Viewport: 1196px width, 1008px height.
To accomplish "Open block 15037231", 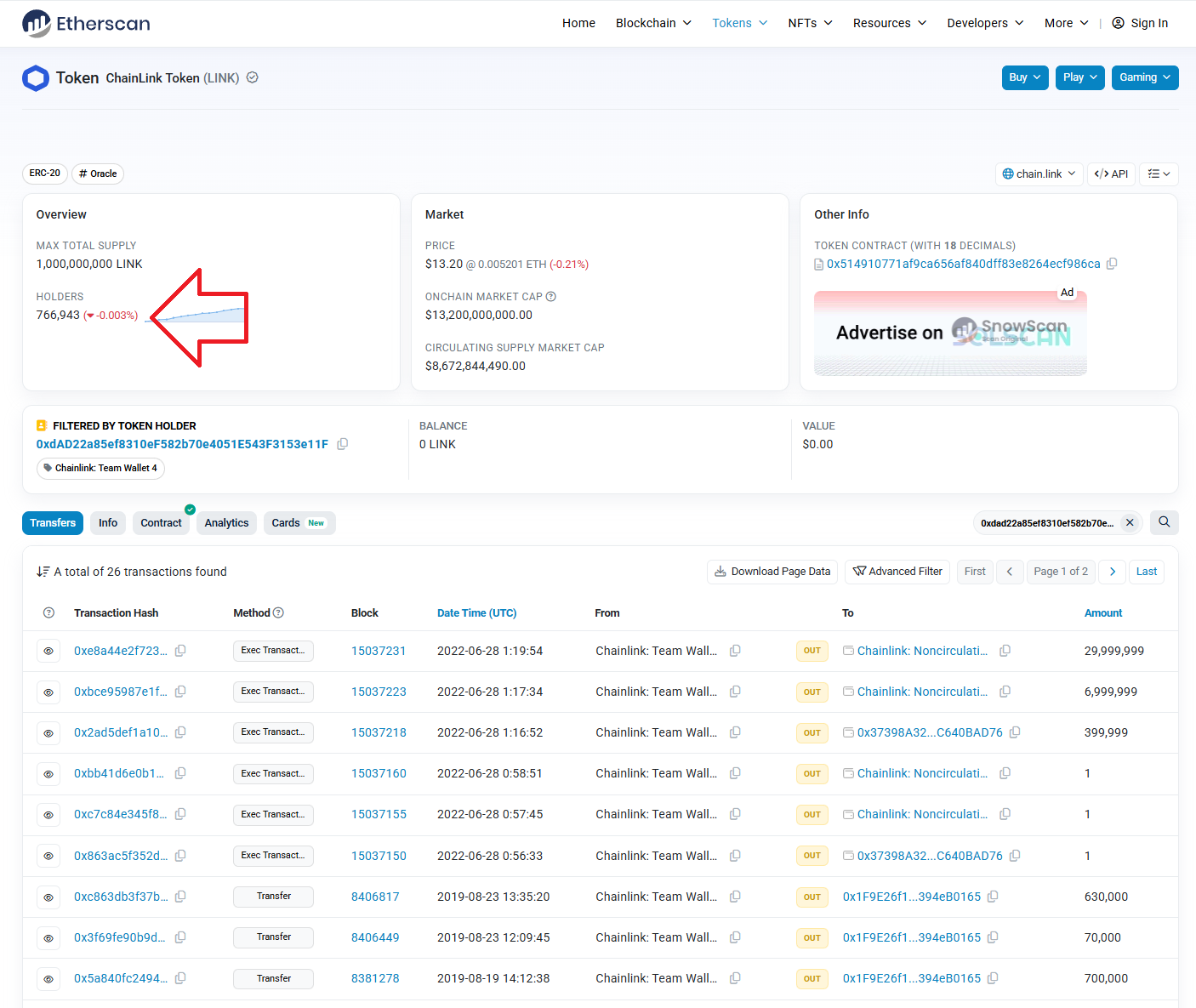I will [379, 651].
